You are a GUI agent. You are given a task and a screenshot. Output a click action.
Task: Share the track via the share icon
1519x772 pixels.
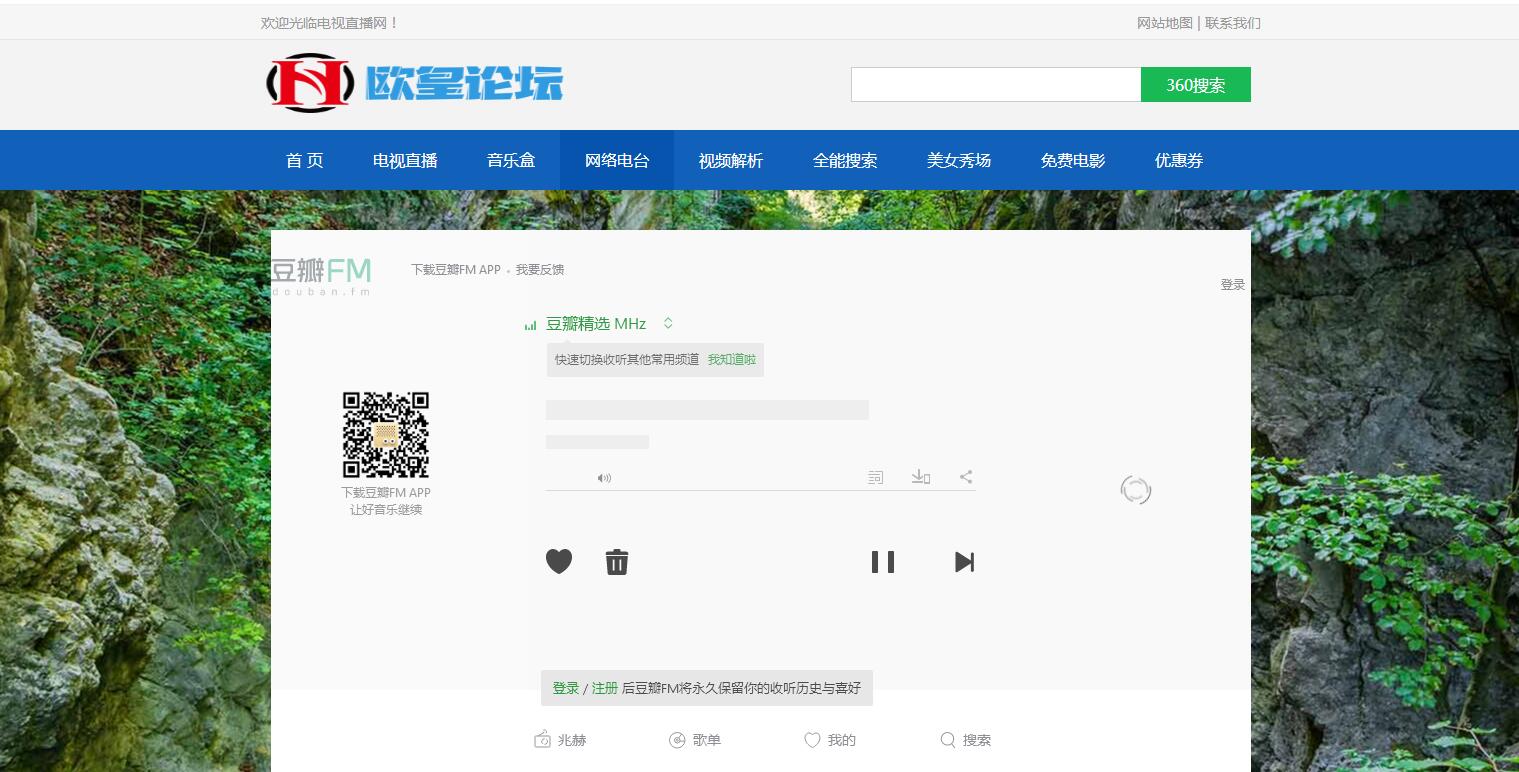[966, 477]
